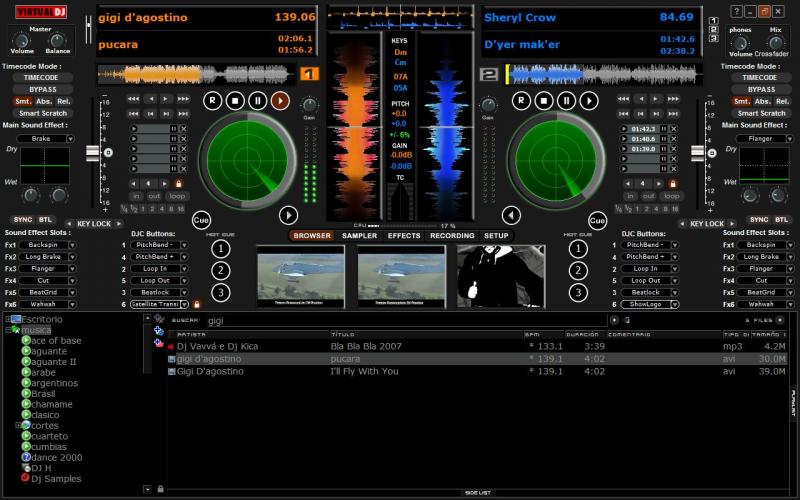Open the SIDE LIST panel

(478, 493)
